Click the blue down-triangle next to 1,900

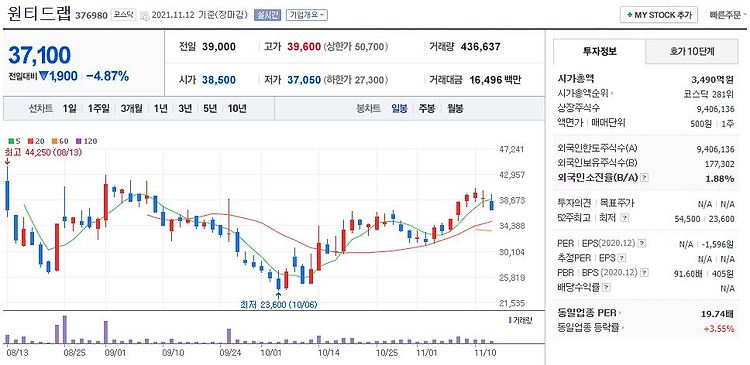[44, 76]
